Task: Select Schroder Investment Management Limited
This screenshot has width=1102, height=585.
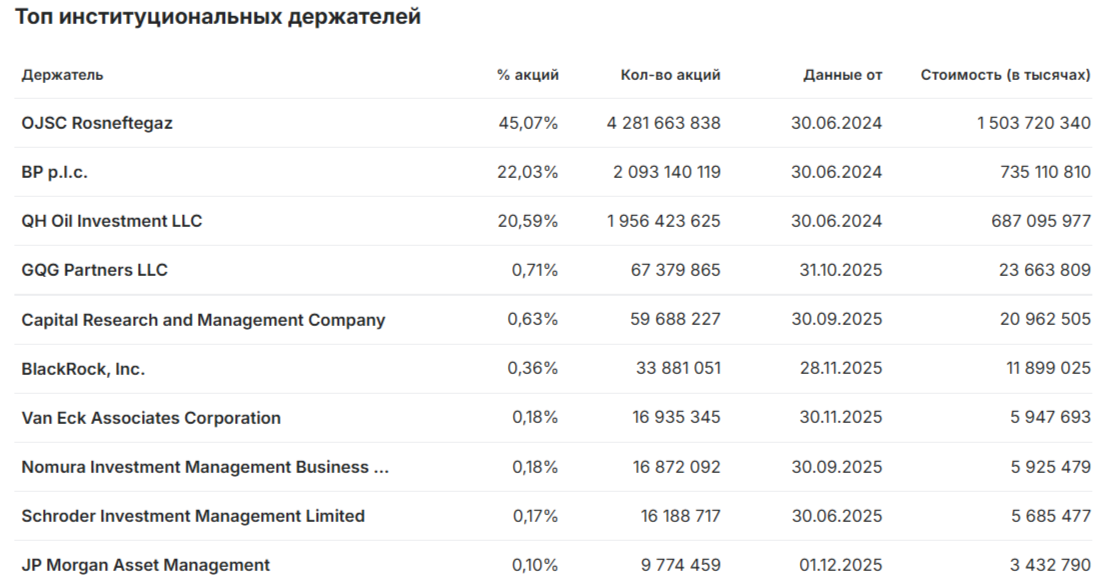Action: click(x=193, y=516)
